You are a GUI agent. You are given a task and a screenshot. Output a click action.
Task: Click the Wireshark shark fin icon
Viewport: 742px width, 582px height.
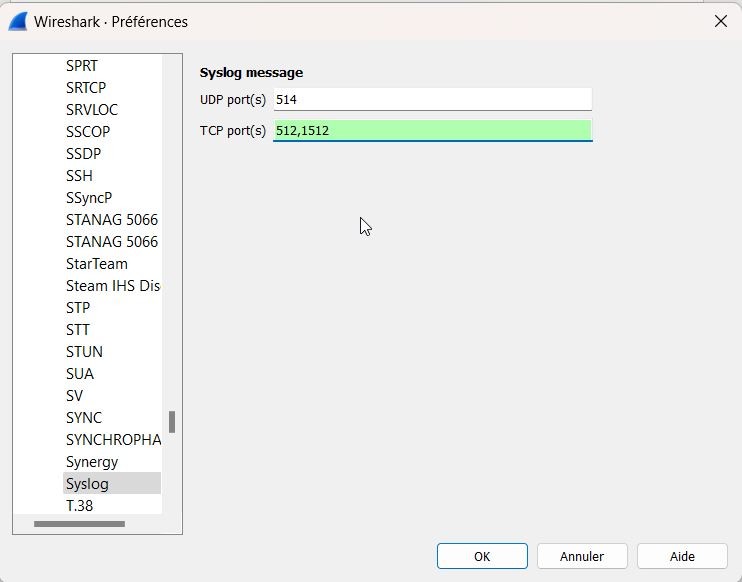pyautogui.click(x=18, y=22)
